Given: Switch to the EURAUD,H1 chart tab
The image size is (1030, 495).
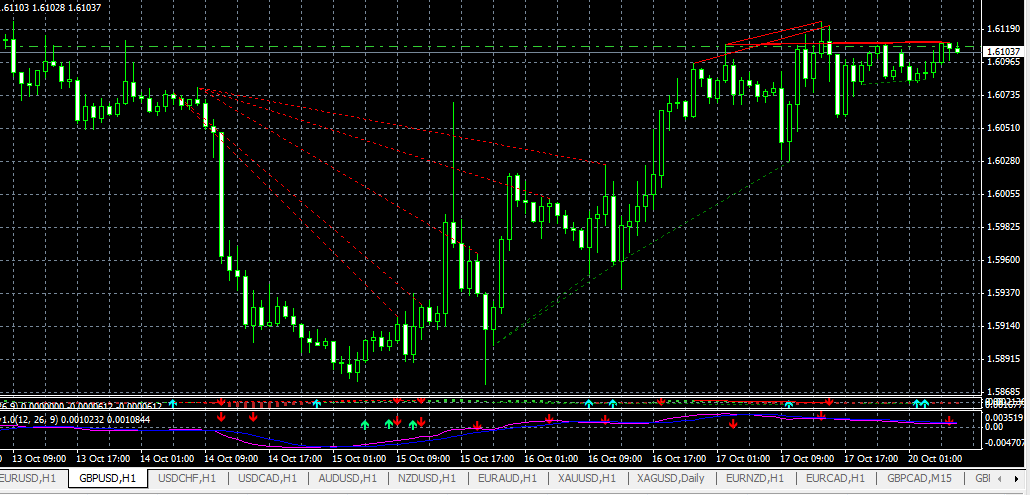Looking at the screenshot, I should click(x=508, y=478).
